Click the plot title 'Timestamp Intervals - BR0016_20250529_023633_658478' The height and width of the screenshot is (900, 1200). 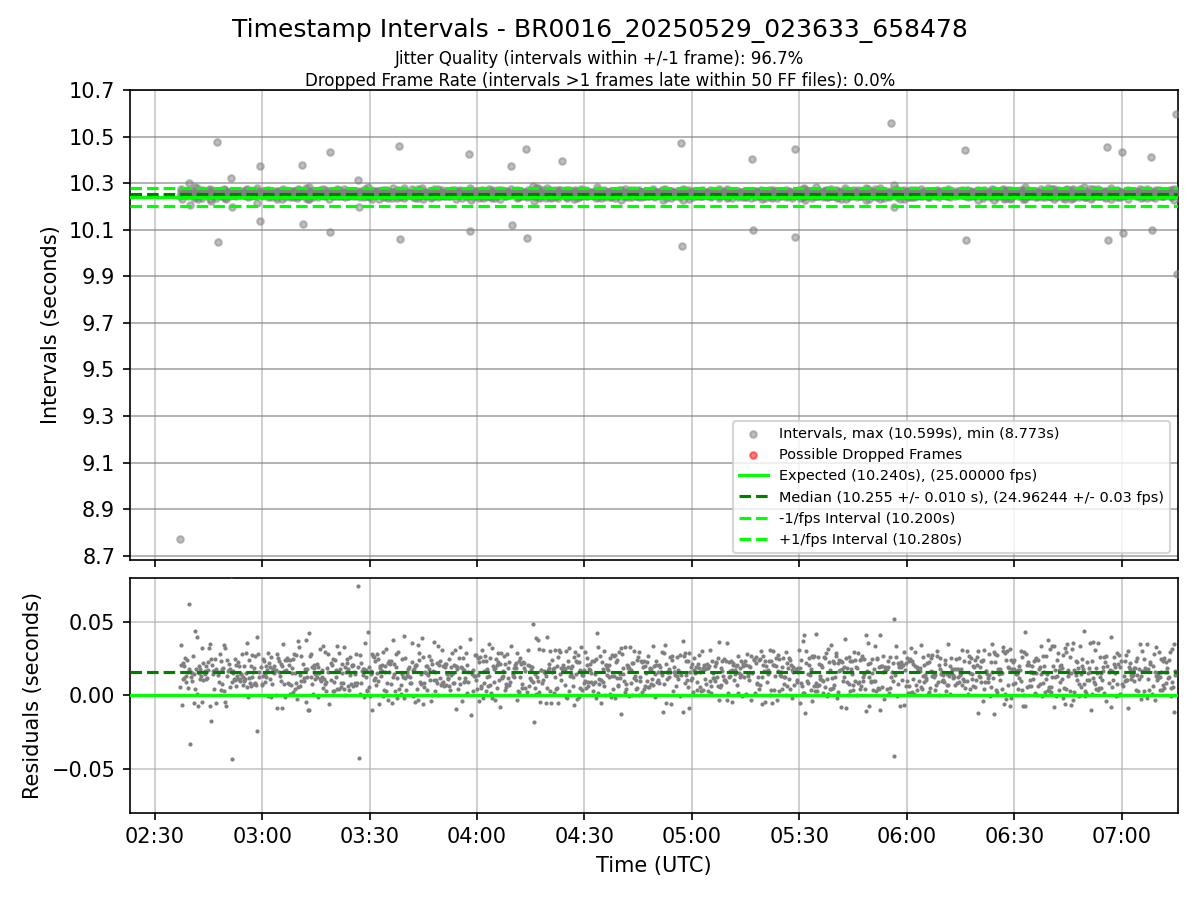coord(599,29)
